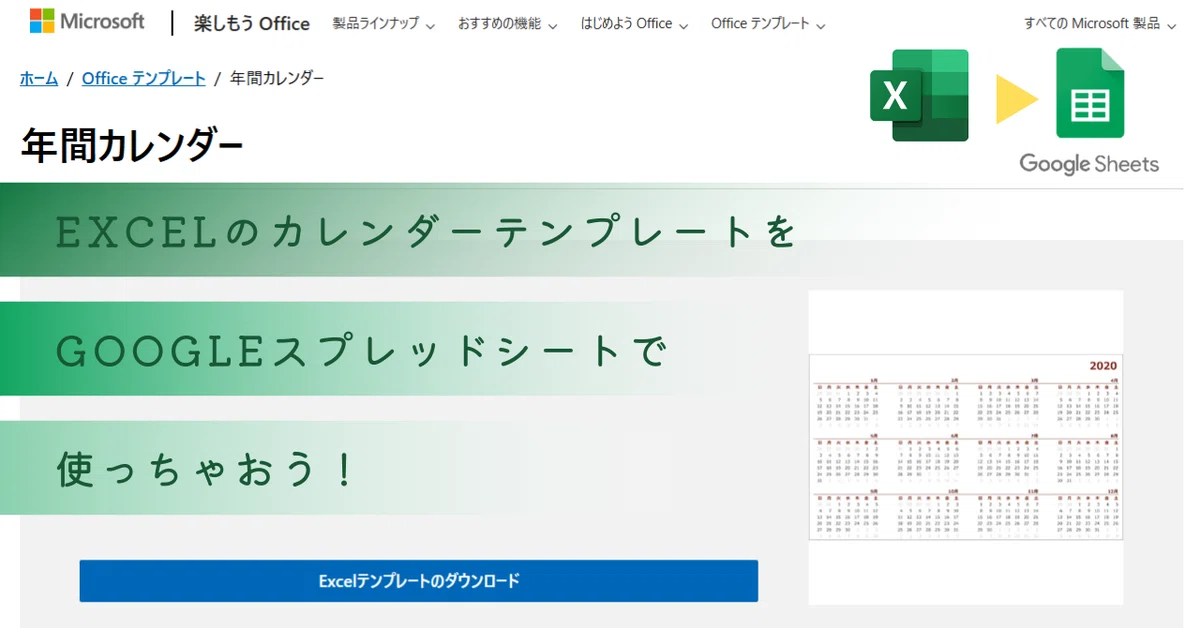Click the 年間カレンダー page heading
The image size is (1200, 628).
(x=132, y=146)
